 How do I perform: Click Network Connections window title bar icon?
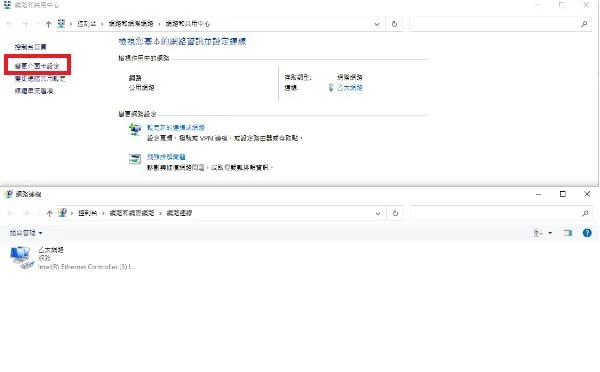(8, 194)
